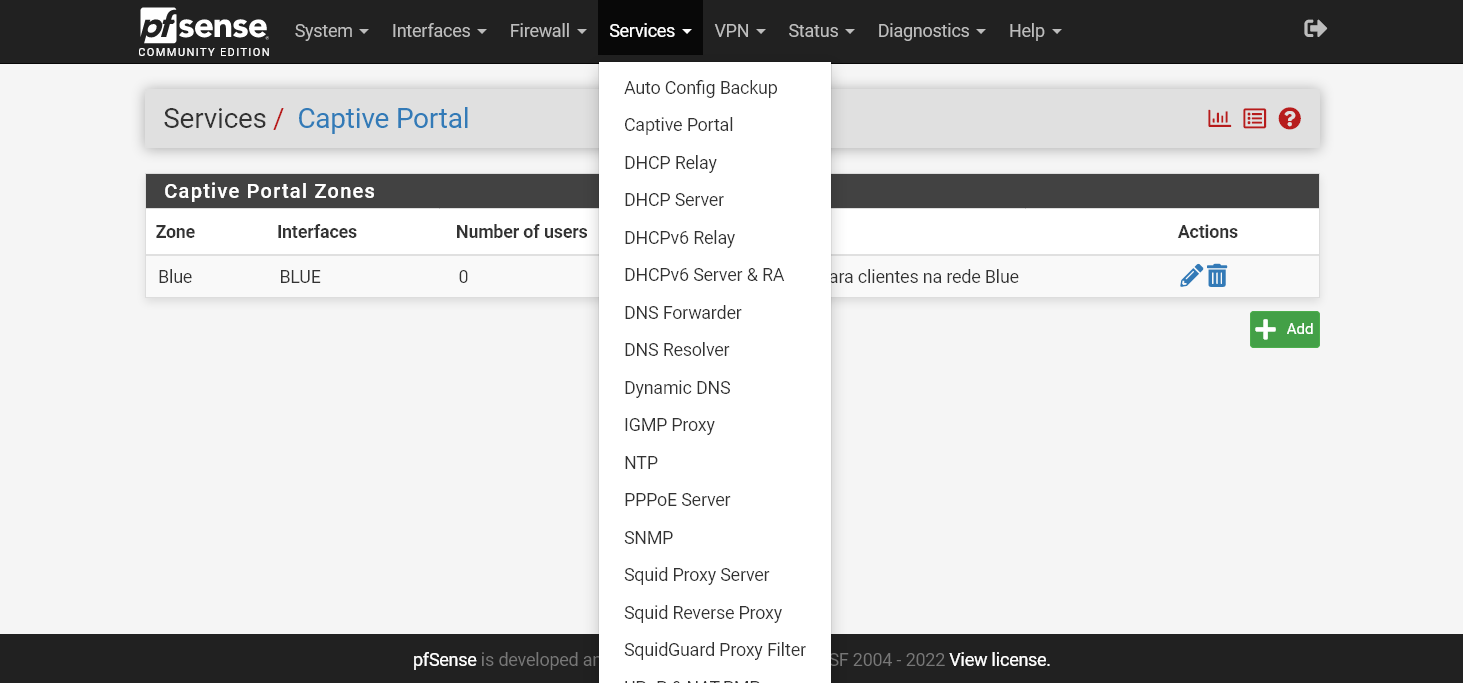Click the green plus icon on Add button

pos(1266,329)
